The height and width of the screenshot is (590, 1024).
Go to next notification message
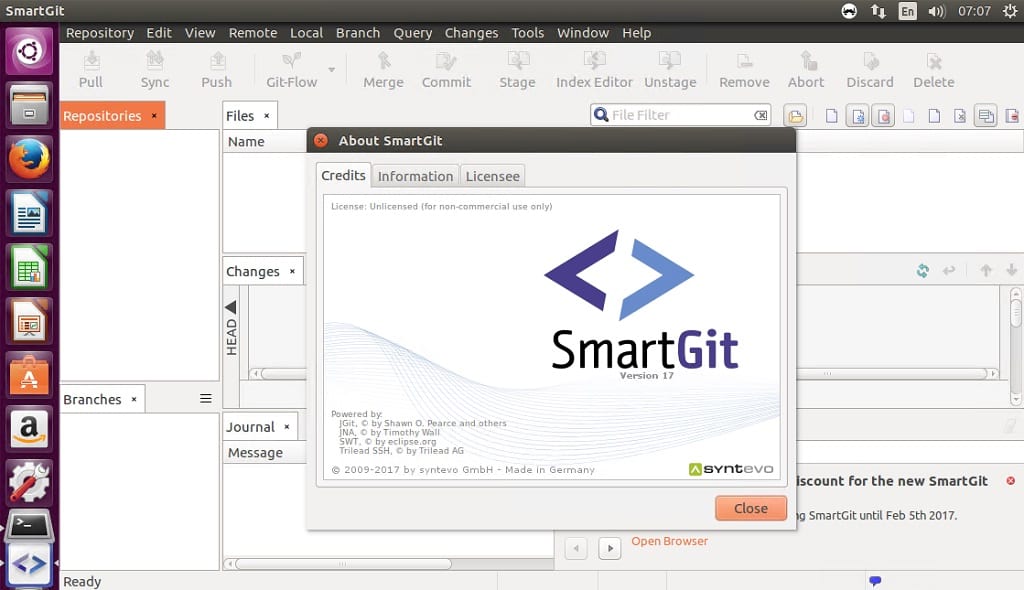tap(610, 548)
